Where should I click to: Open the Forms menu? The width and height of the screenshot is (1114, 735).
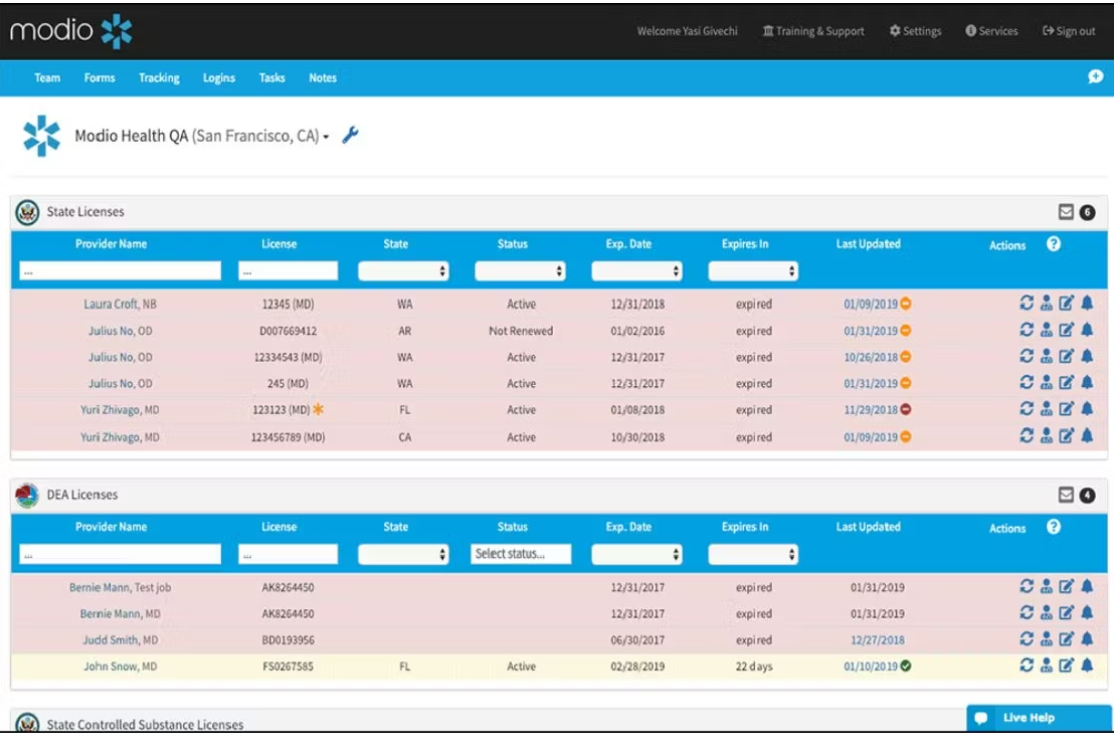[99, 77]
